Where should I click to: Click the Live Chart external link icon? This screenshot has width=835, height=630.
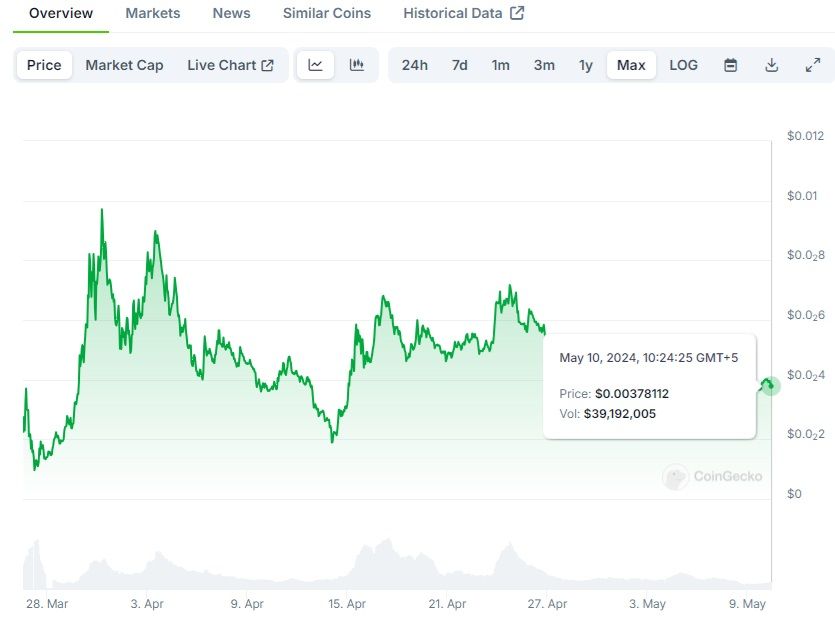pos(268,65)
